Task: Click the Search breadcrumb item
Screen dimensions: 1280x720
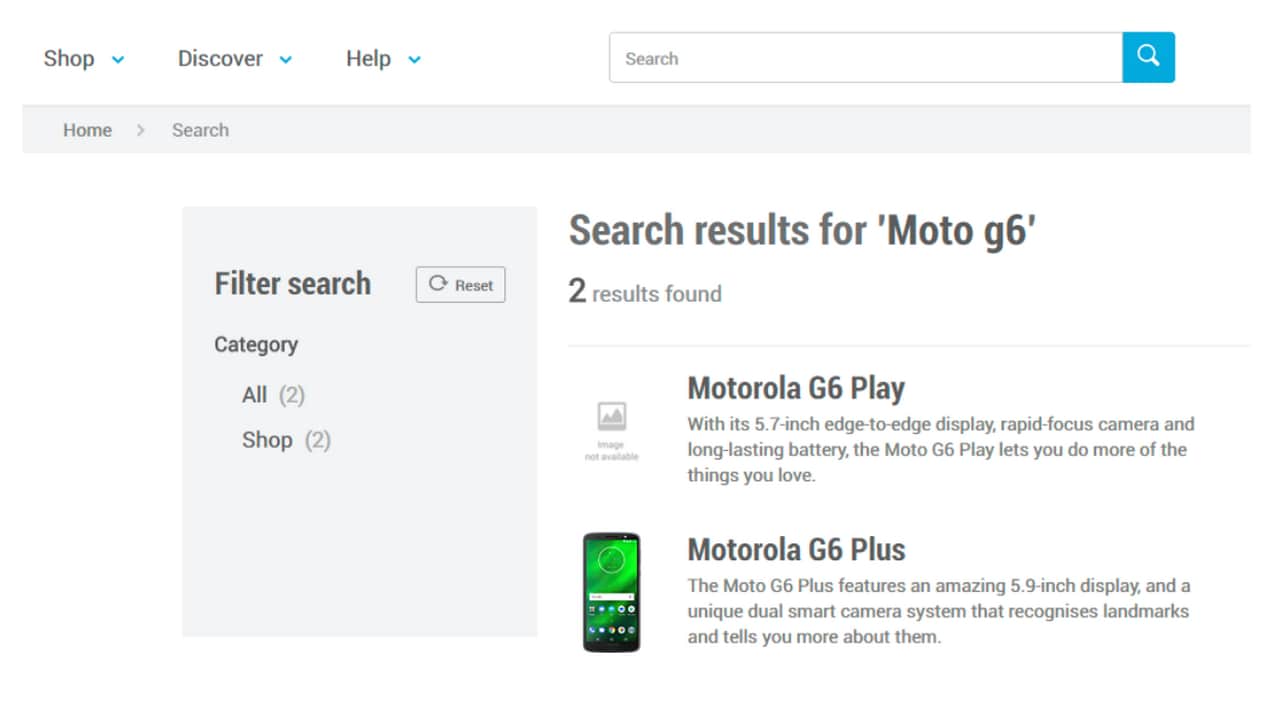Action: pyautogui.click(x=200, y=130)
